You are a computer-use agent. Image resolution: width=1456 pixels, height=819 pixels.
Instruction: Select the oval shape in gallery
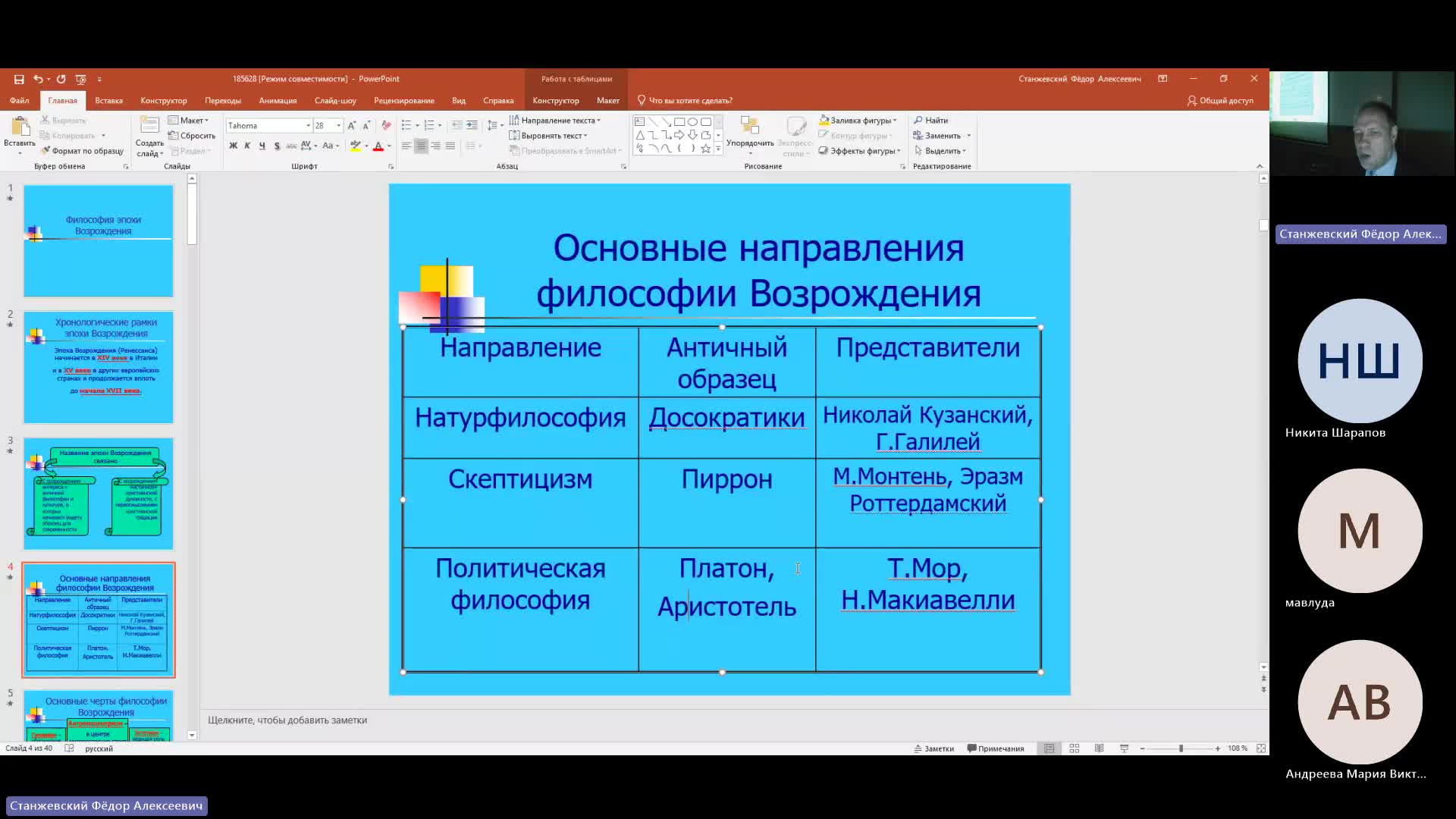[x=692, y=122]
